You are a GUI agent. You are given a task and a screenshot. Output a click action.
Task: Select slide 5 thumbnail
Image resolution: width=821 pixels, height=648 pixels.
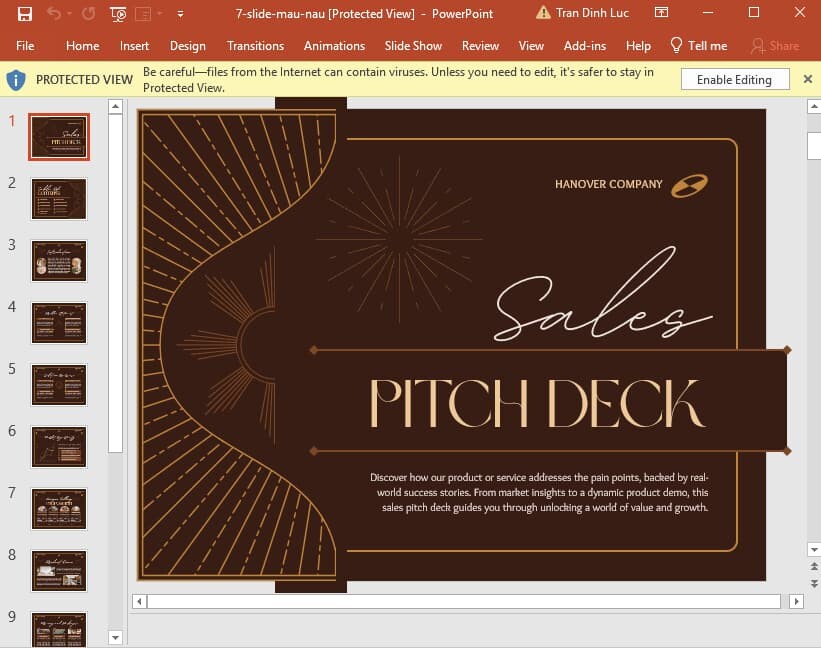point(59,385)
